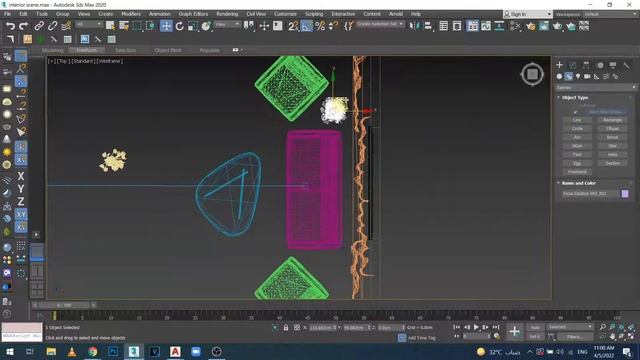This screenshot has height=360, width=640.
Task: Click the Mirror tool icon
Action: coord(414,26)
